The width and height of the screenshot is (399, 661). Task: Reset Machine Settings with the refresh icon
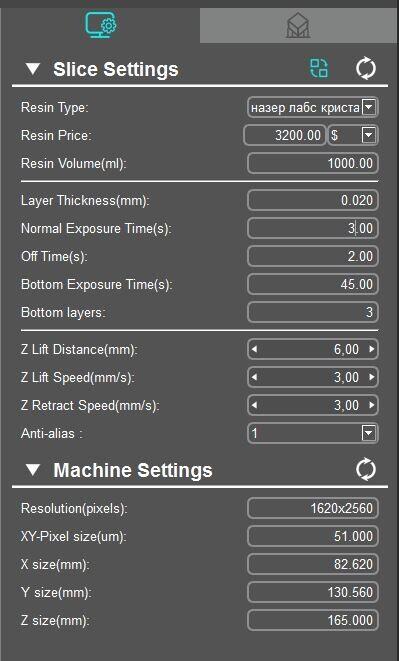point(366,470)
